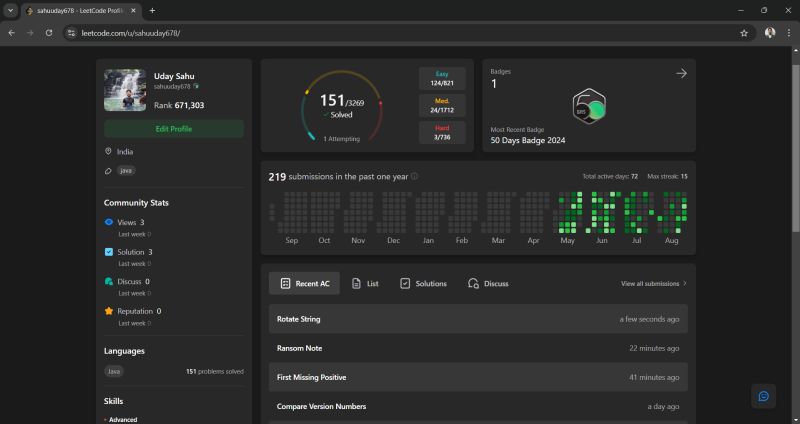Image resolution: width=800 pixels, height=424 pixels.
Task: Open Chrome three-dot menu
Action: pos(788,32)
